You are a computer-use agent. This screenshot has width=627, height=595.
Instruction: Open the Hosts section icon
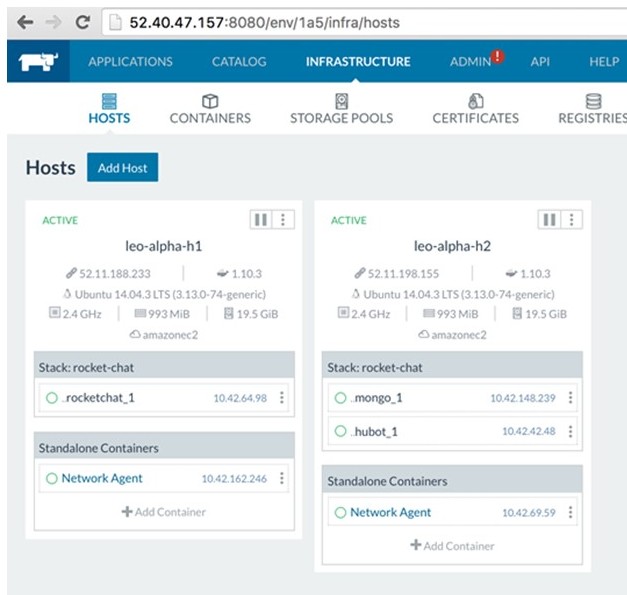[x=109, y=101]
